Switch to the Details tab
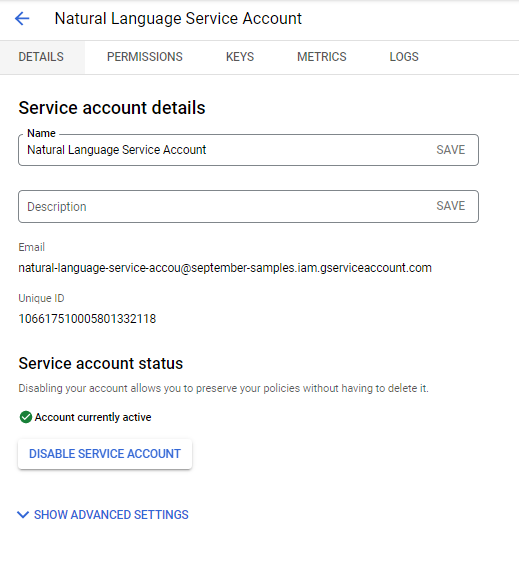Viewport: 519px width, 568px height. [41, 57]
